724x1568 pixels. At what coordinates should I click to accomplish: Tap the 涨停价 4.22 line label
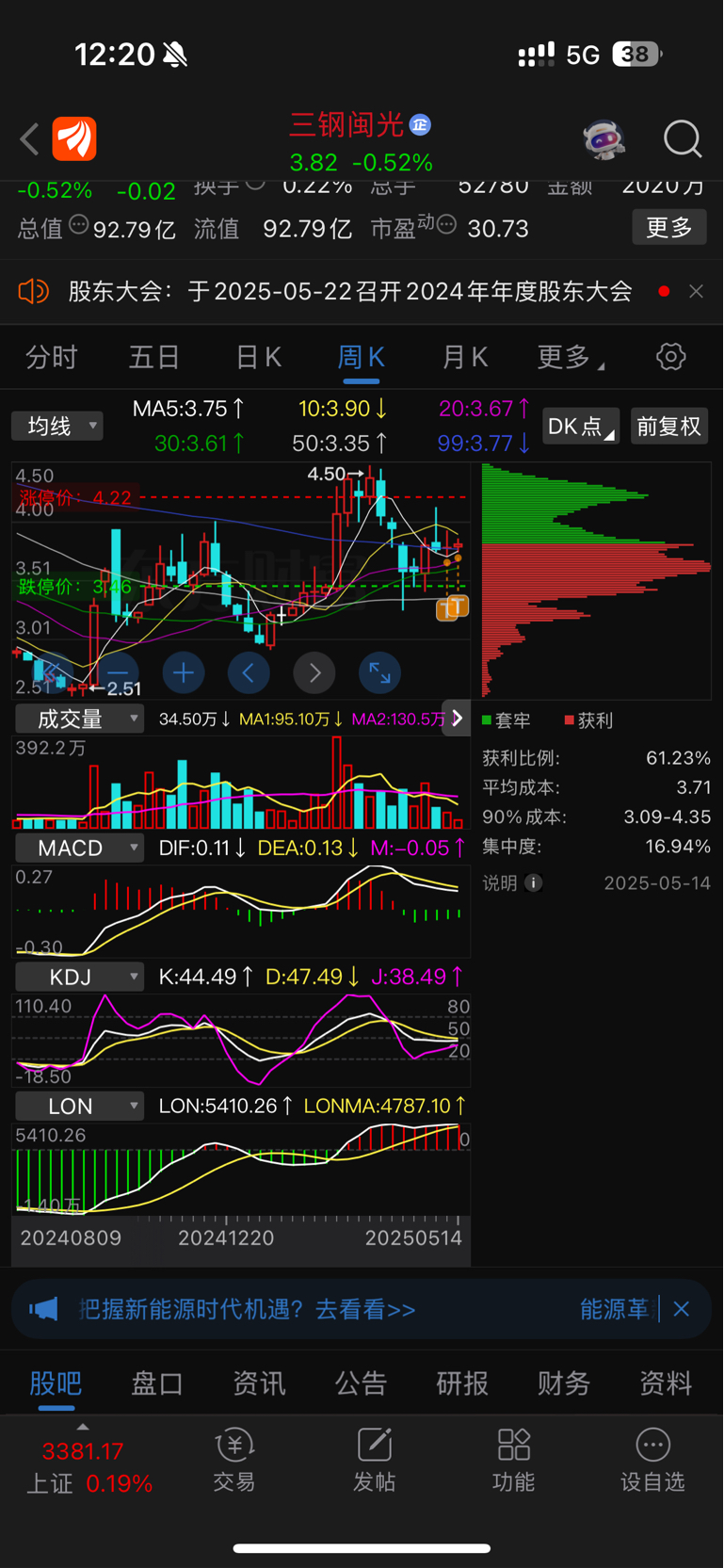pos(75,496)
